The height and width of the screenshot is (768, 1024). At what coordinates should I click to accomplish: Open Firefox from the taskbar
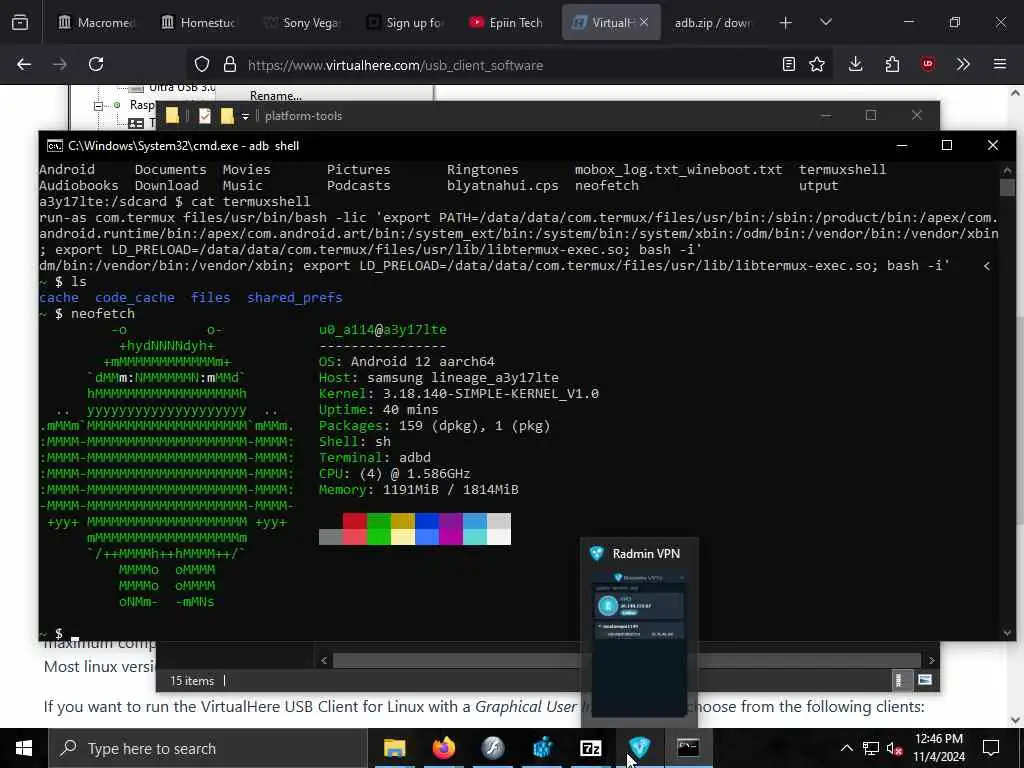(x=443, y=748)
